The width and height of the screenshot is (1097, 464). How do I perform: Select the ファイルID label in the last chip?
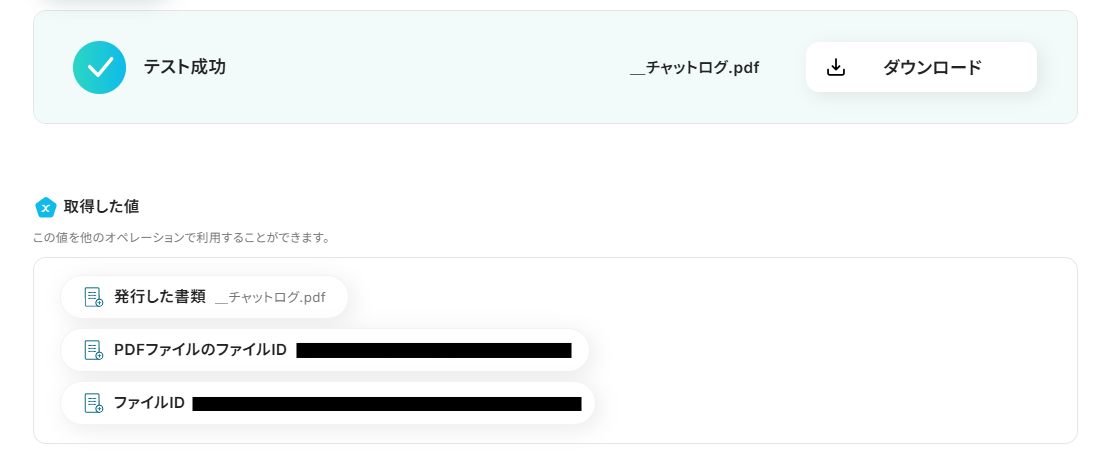tap(149, 403)
